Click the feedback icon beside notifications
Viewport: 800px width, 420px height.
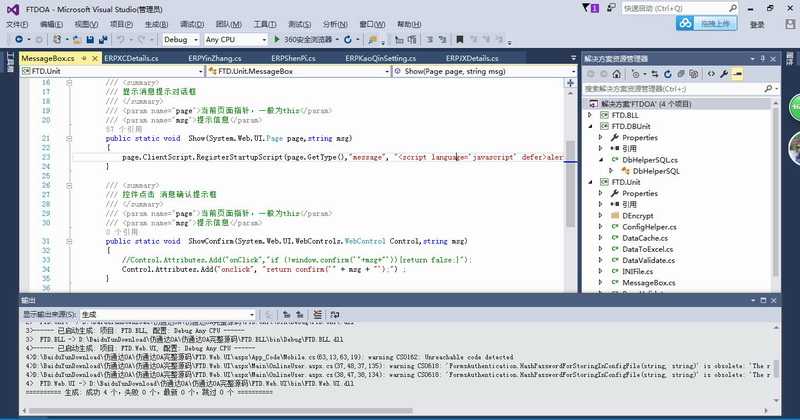(611, 8)
